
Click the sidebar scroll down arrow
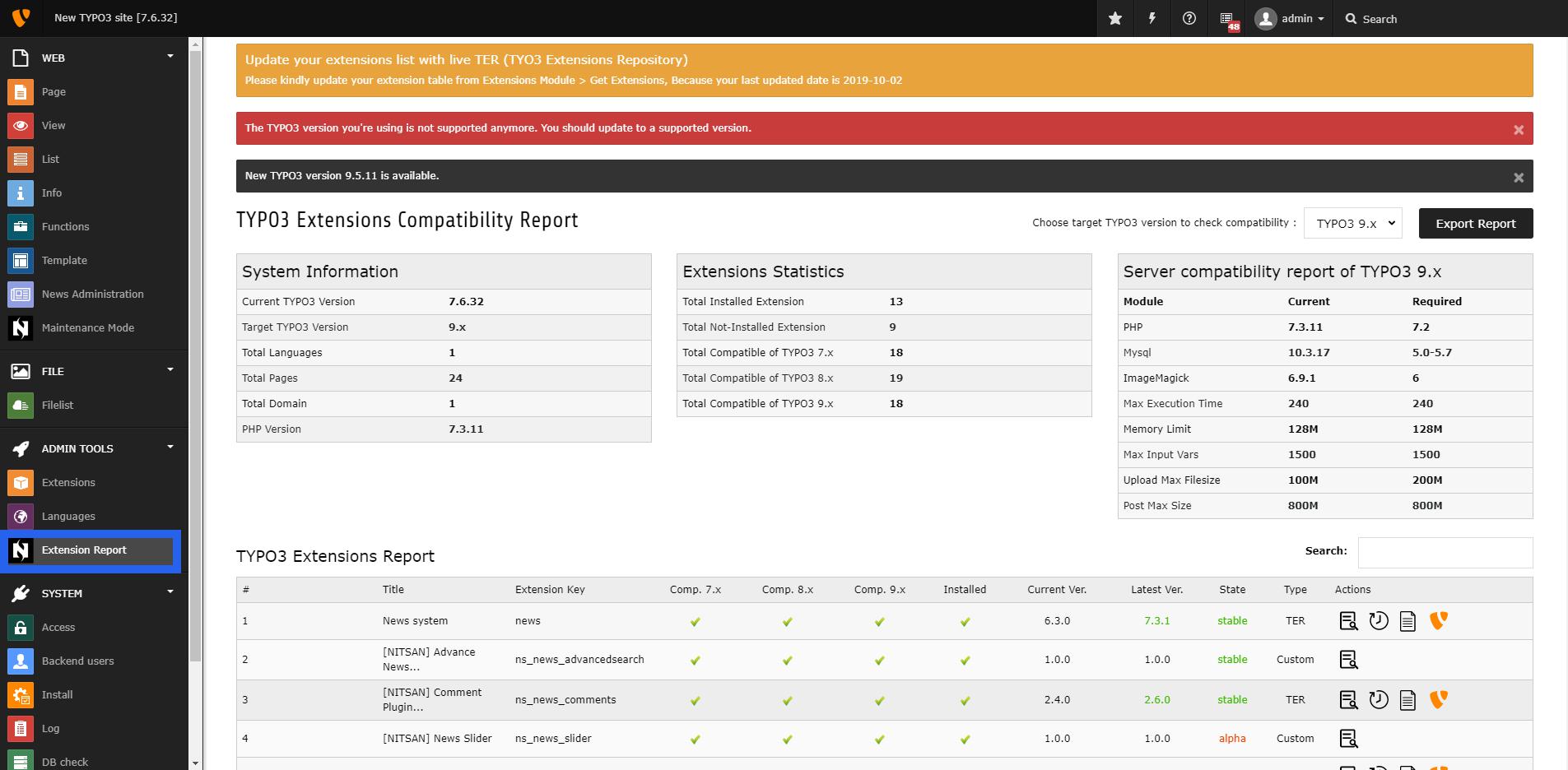pyautogui.click(x=195, y=763)
